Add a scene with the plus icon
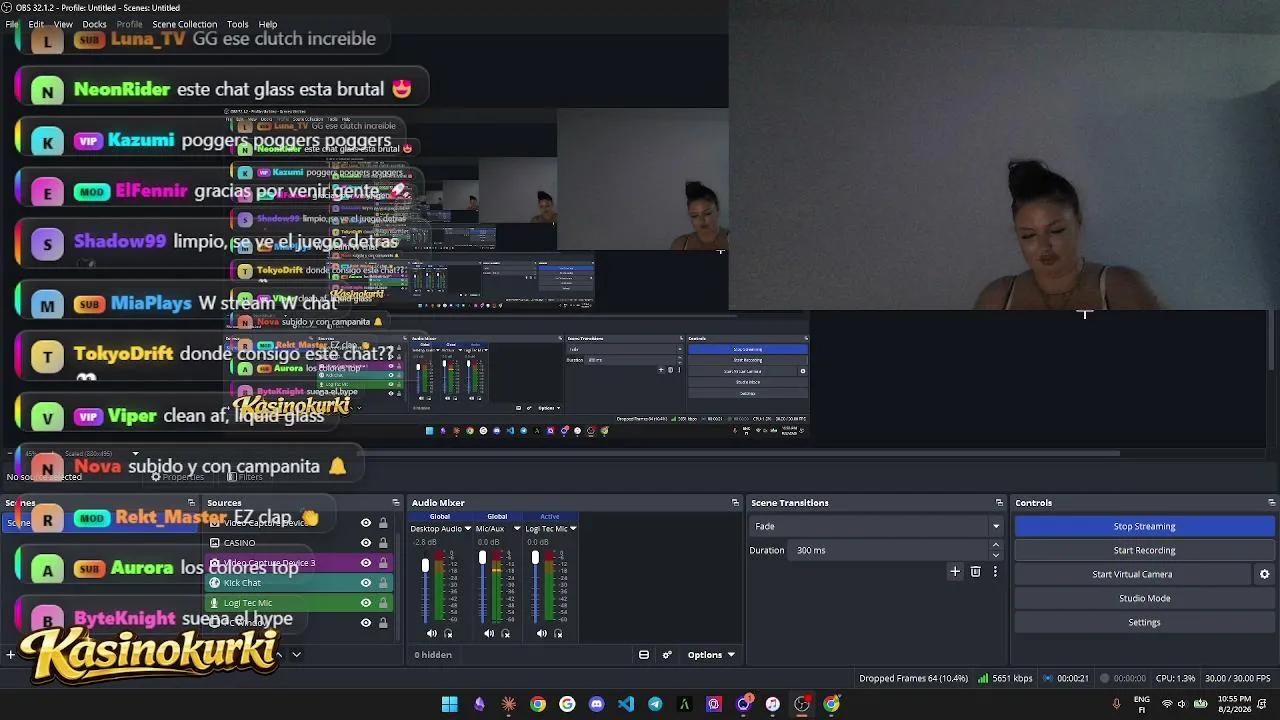1280x720 pixels. coord(10,655)
